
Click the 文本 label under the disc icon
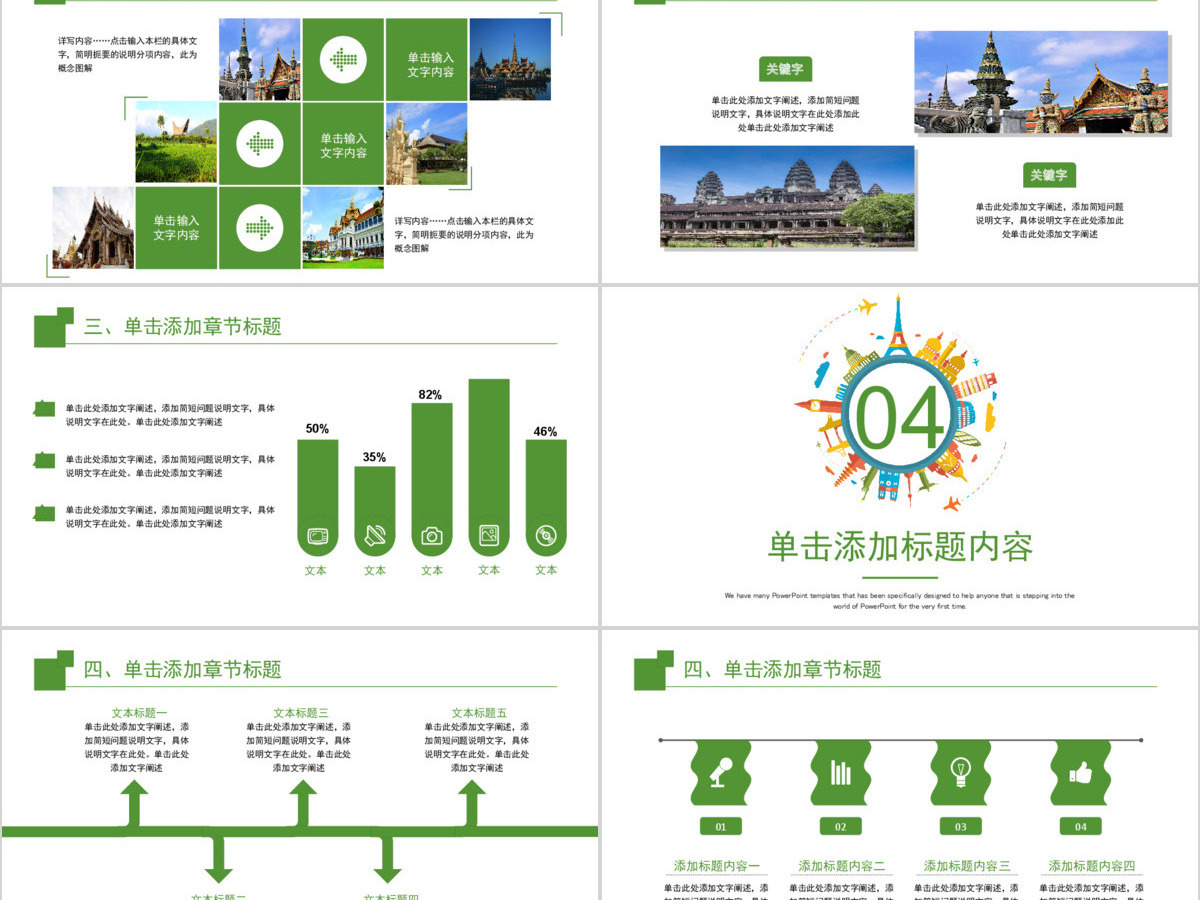[x=545, y=570]
